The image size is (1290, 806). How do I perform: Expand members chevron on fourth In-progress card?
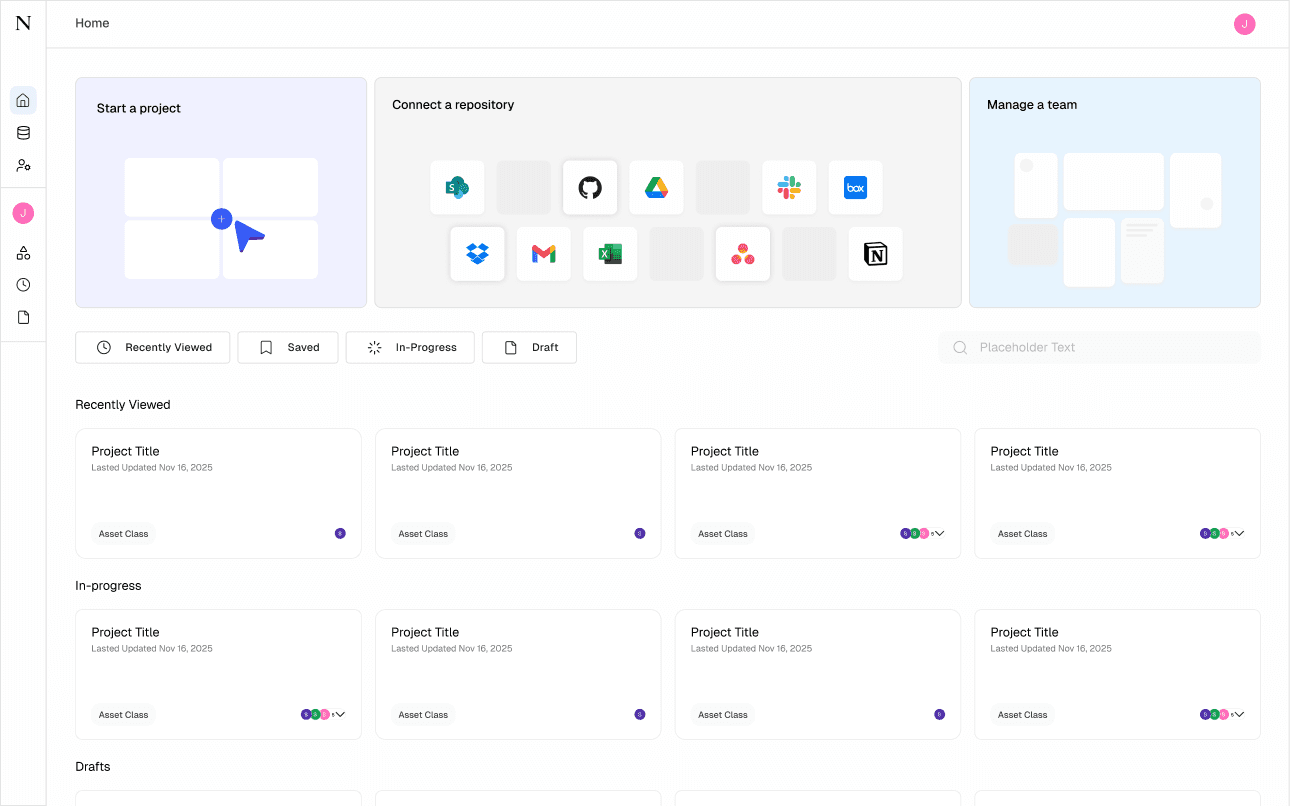tap(1239, 715)
